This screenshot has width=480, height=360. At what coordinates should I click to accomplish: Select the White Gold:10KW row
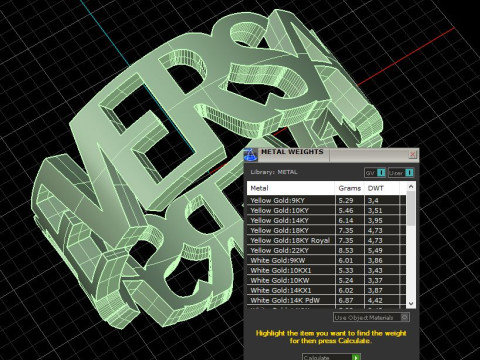[326, 280]
